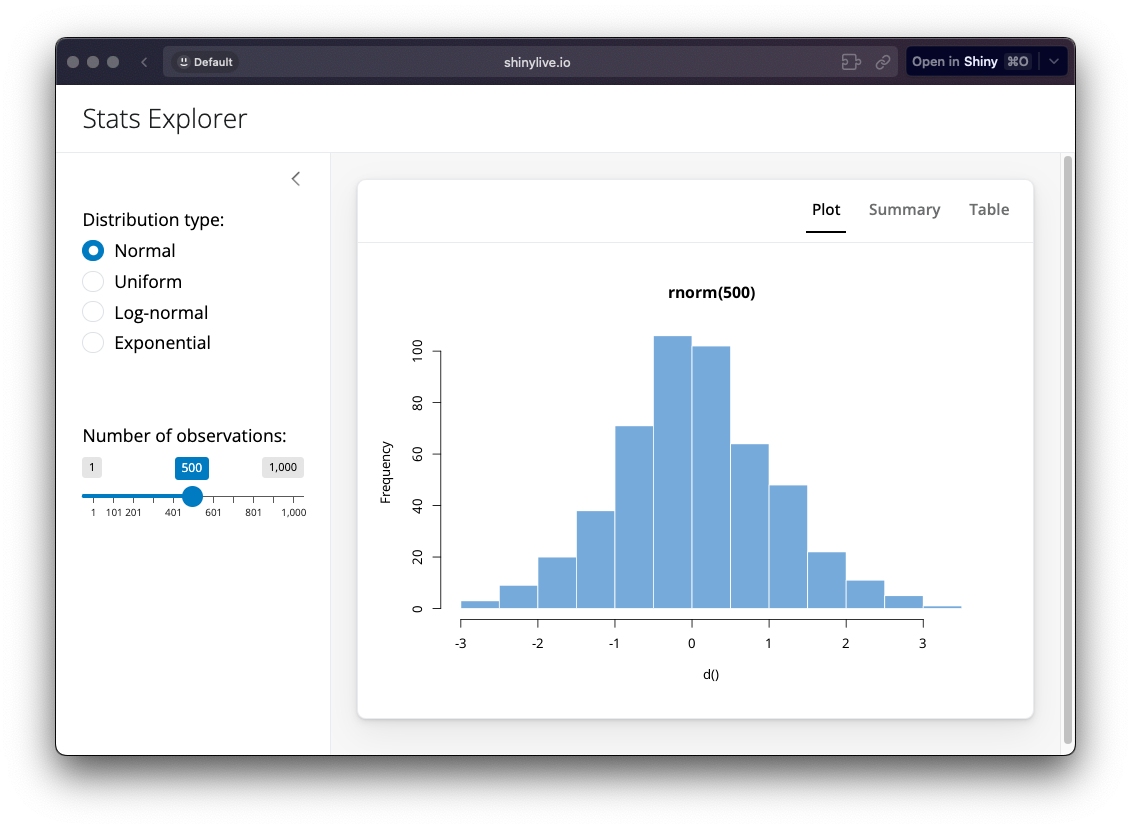
Task: Click the vertical scrollbar on the right
Action: [1067, 450]
